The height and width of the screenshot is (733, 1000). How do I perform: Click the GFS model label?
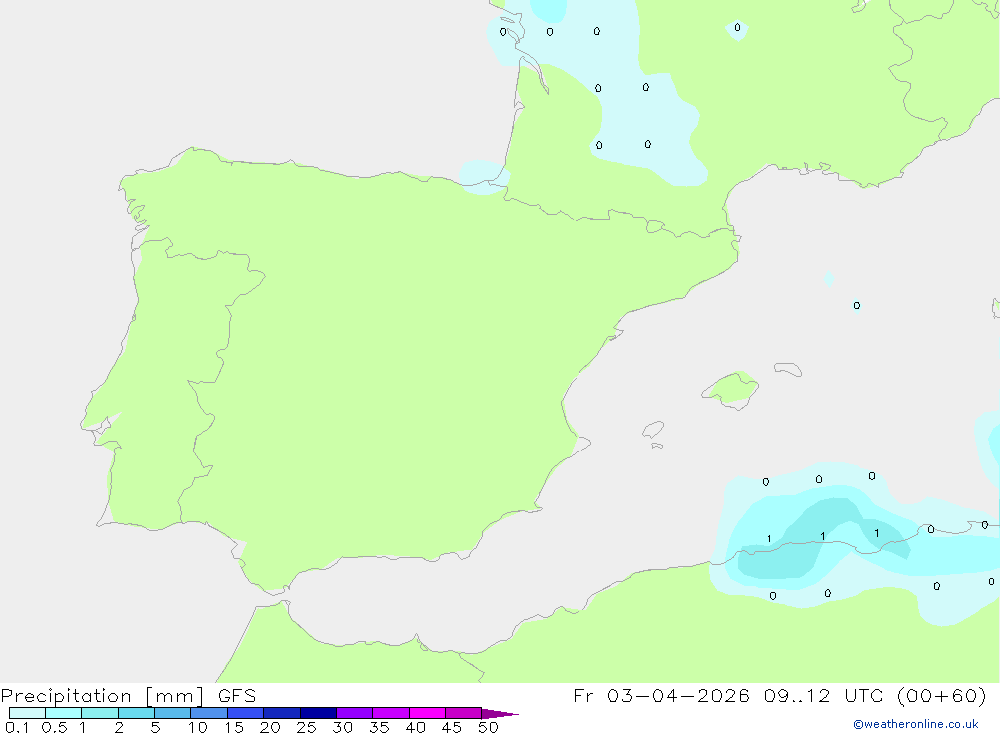(x=237, y=696)
